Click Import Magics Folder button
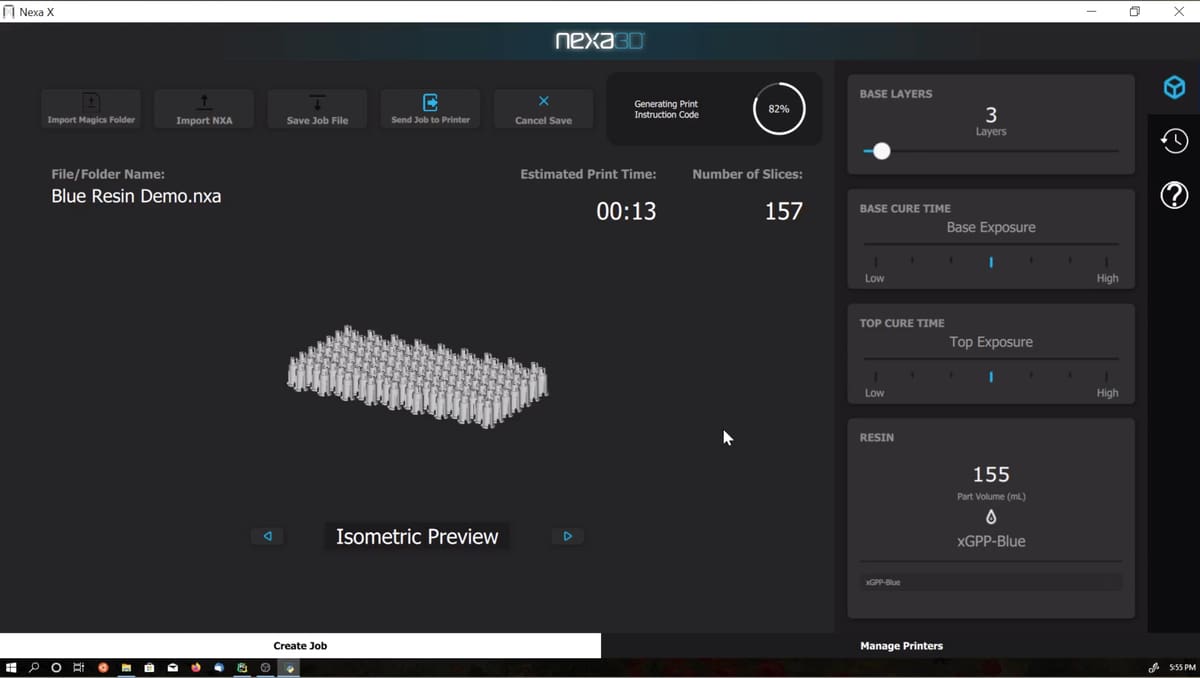 pos(91,109)
